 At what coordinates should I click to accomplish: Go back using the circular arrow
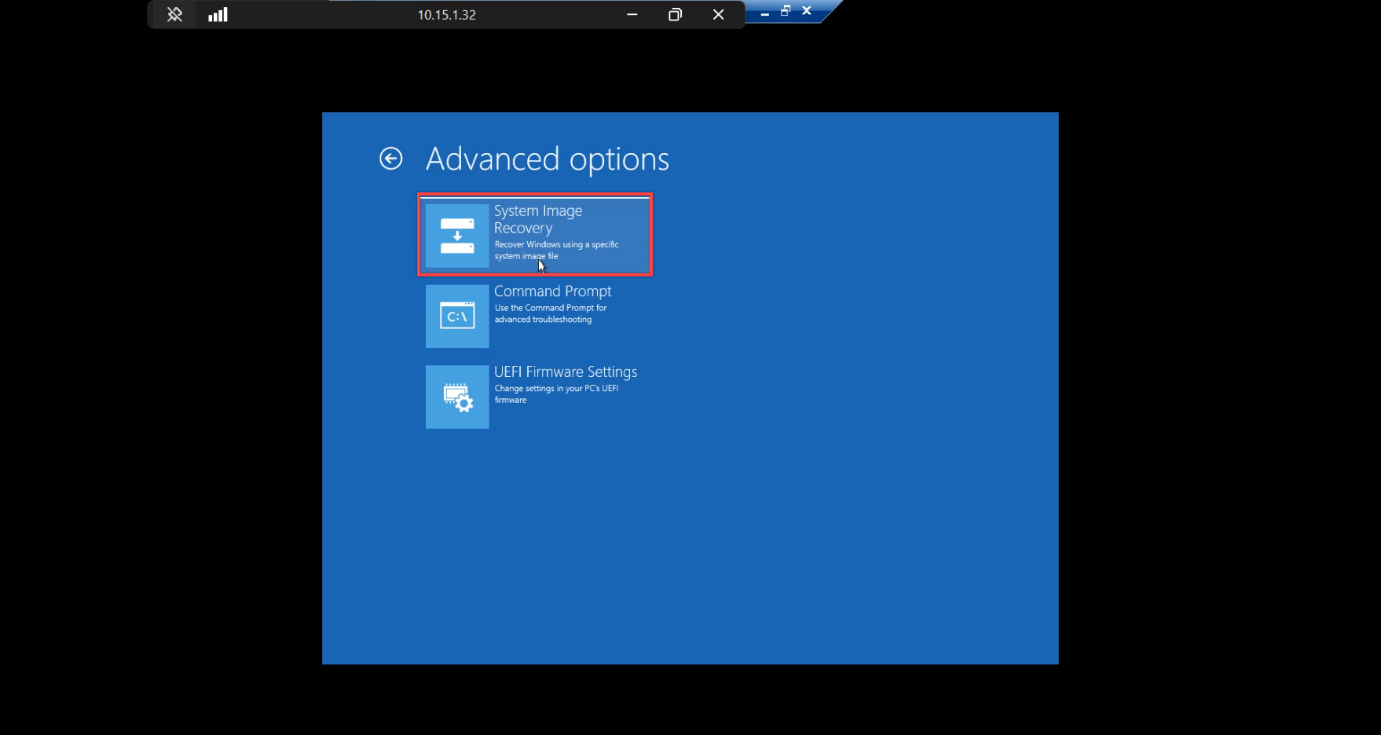pos(391,158)
